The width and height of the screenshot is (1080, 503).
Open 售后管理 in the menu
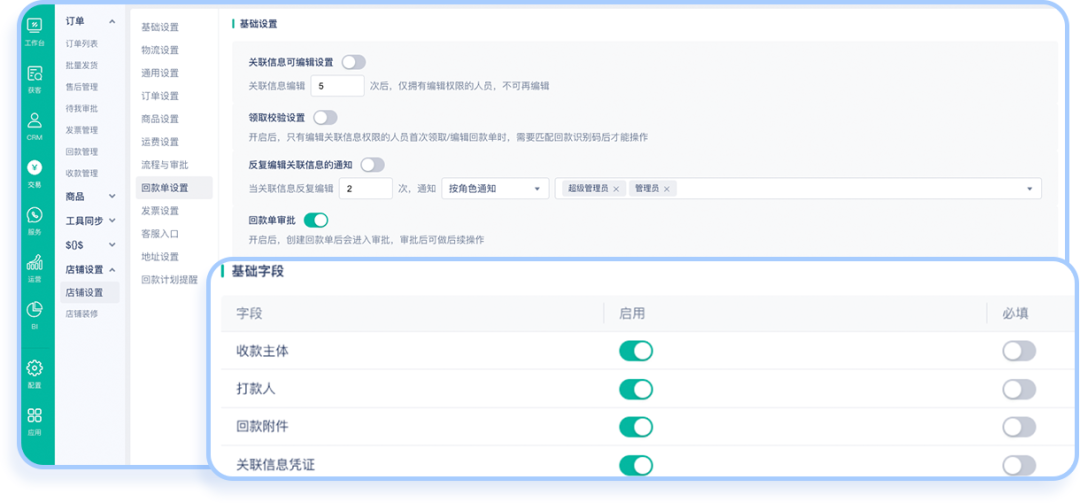tap(81, 87)
